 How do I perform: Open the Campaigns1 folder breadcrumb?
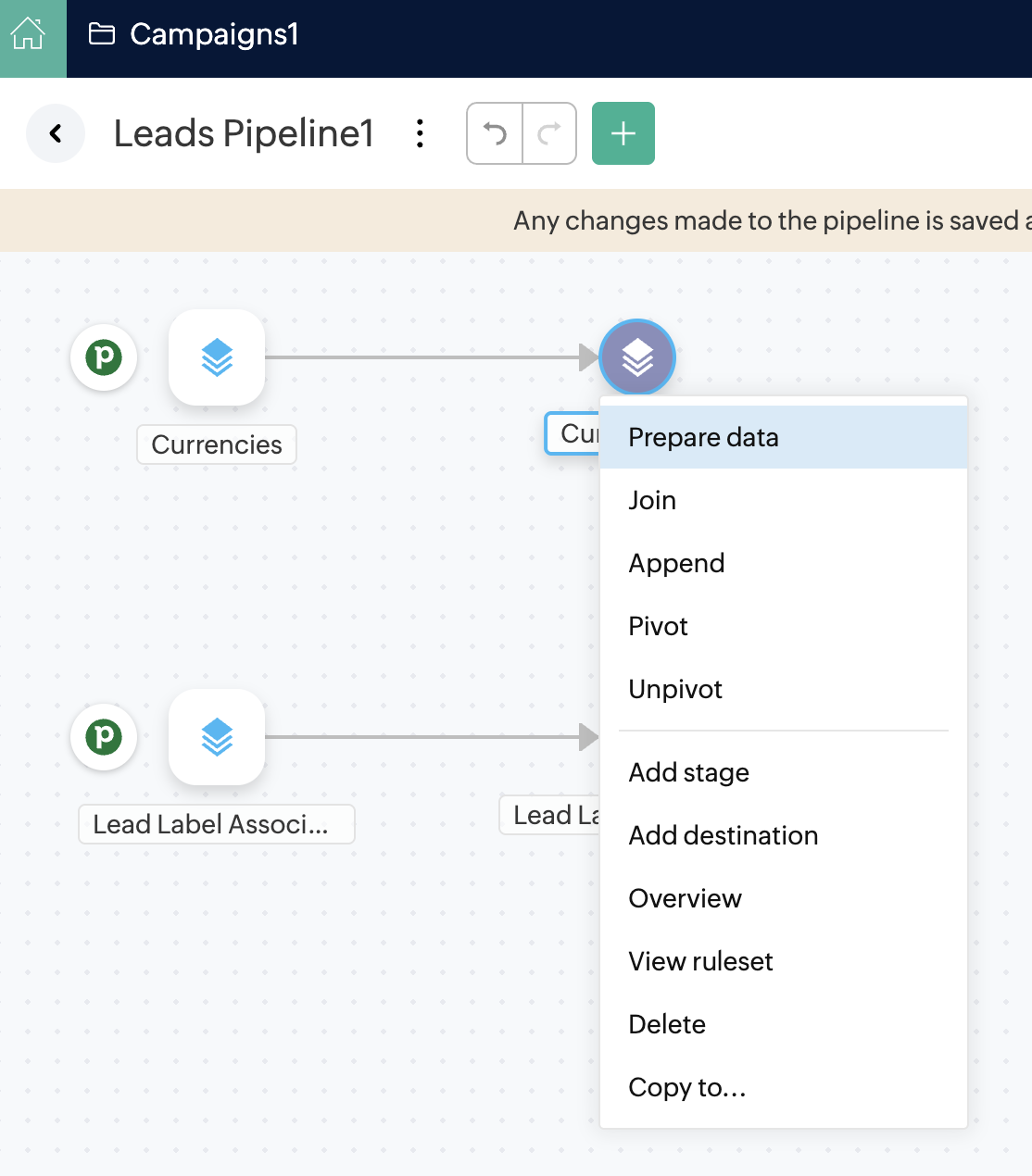195,35
